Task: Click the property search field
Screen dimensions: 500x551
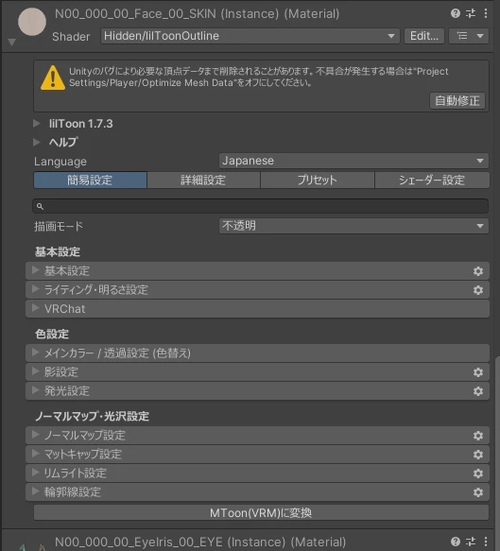Action: 260,206
